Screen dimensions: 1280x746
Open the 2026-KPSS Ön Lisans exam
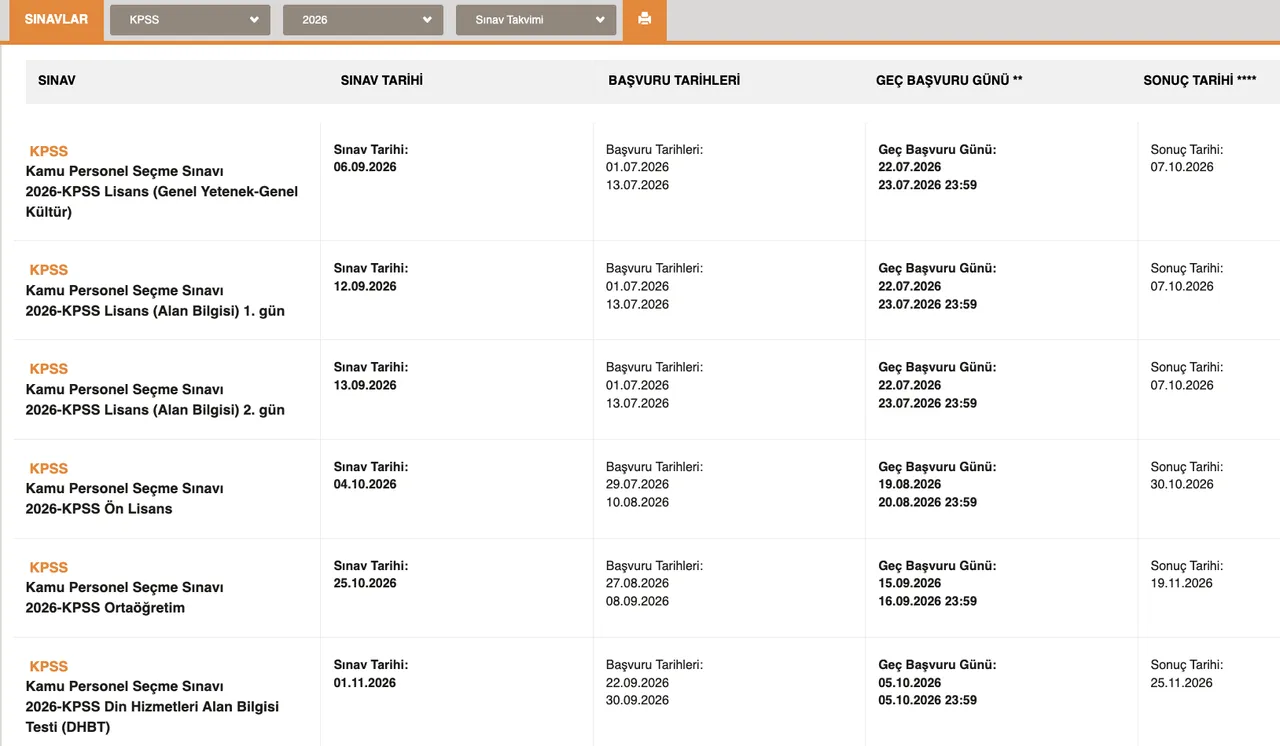click(x=99, y=508)
